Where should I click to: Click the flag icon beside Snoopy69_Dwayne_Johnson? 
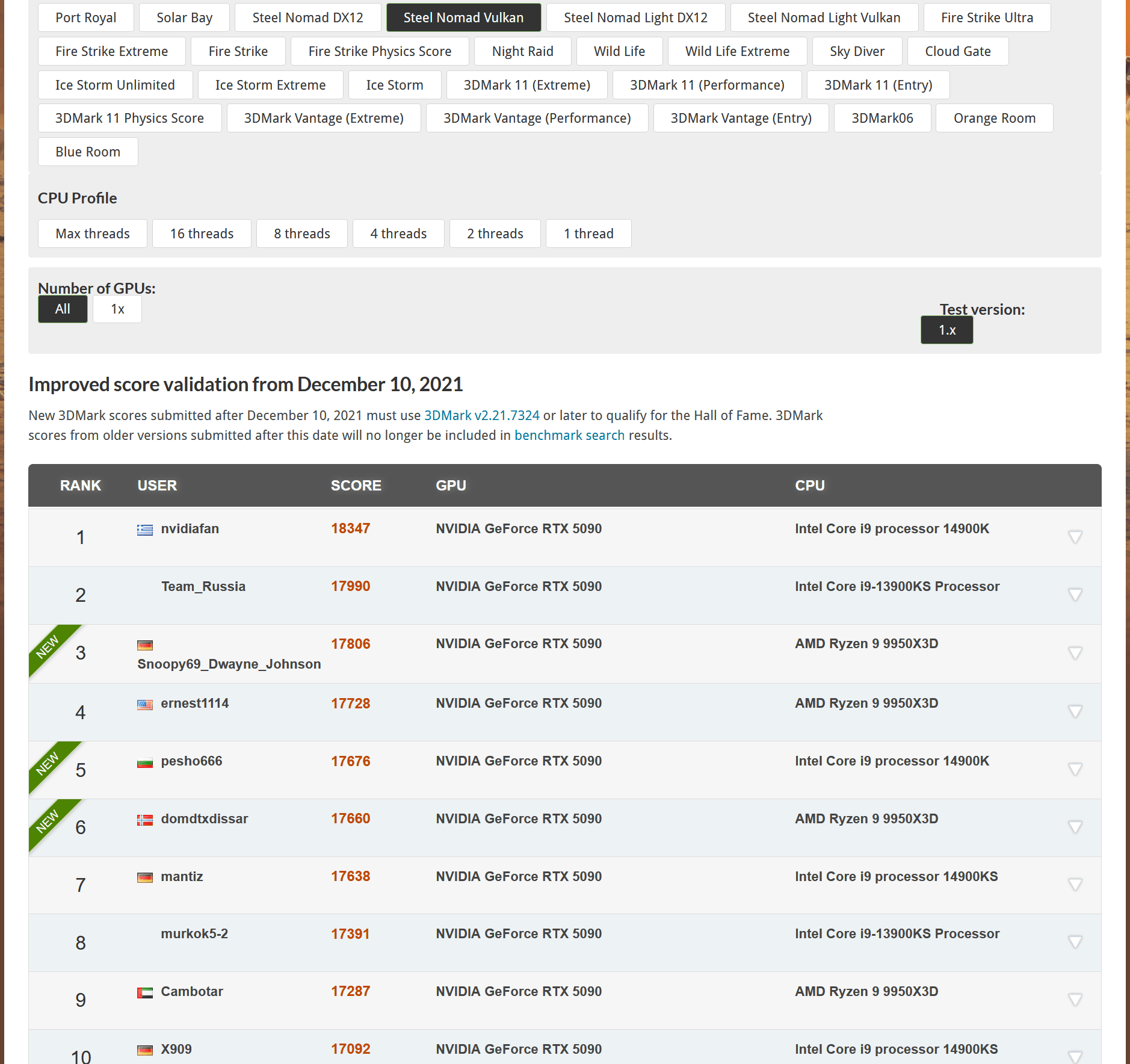click(144, 645)
